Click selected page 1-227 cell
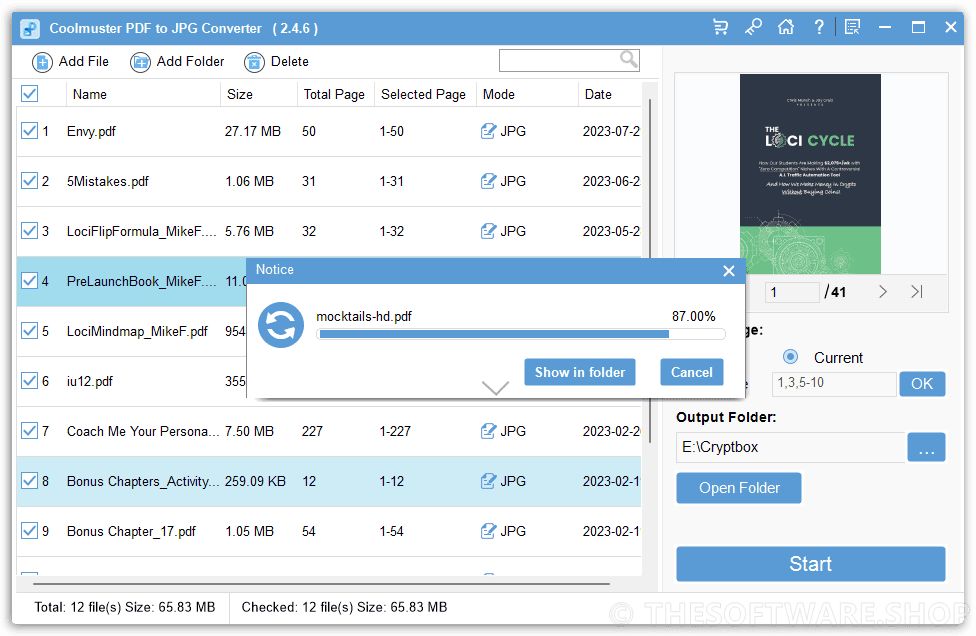The width and height of the screenshot is (976, 636). 395,431
